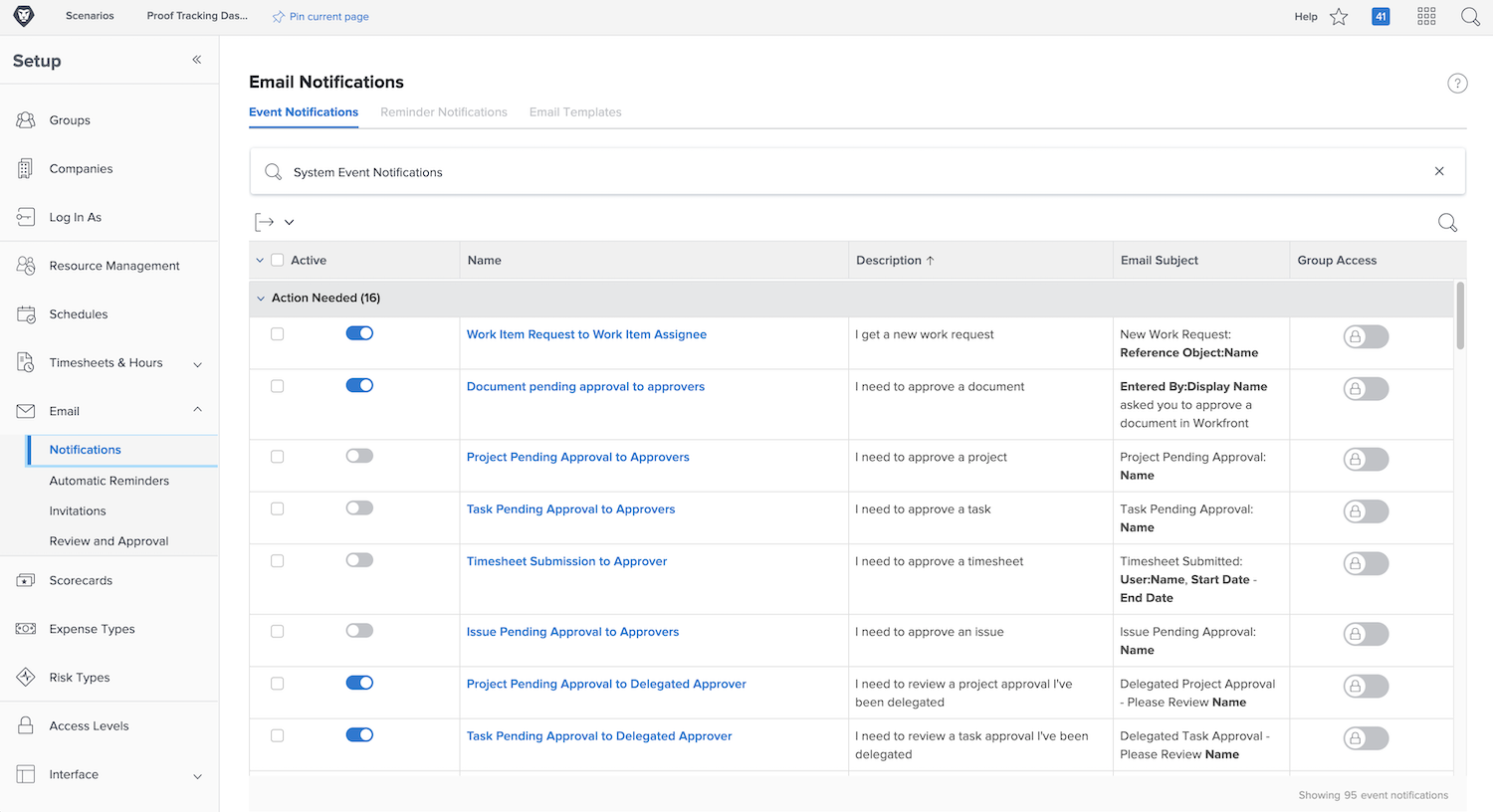Click the export icon above the table
Screen dimensions: 1493x812
coord(265,222)
